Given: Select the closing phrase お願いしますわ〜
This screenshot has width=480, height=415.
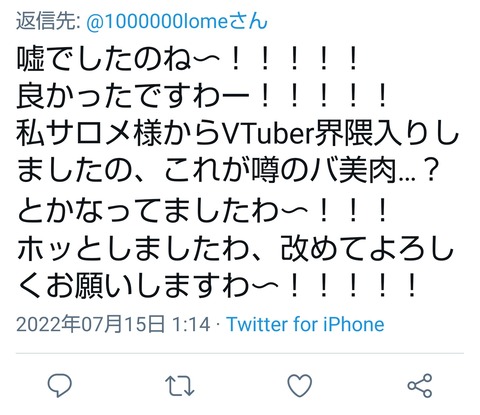Looking at the screenshot, I should [162, 286].
